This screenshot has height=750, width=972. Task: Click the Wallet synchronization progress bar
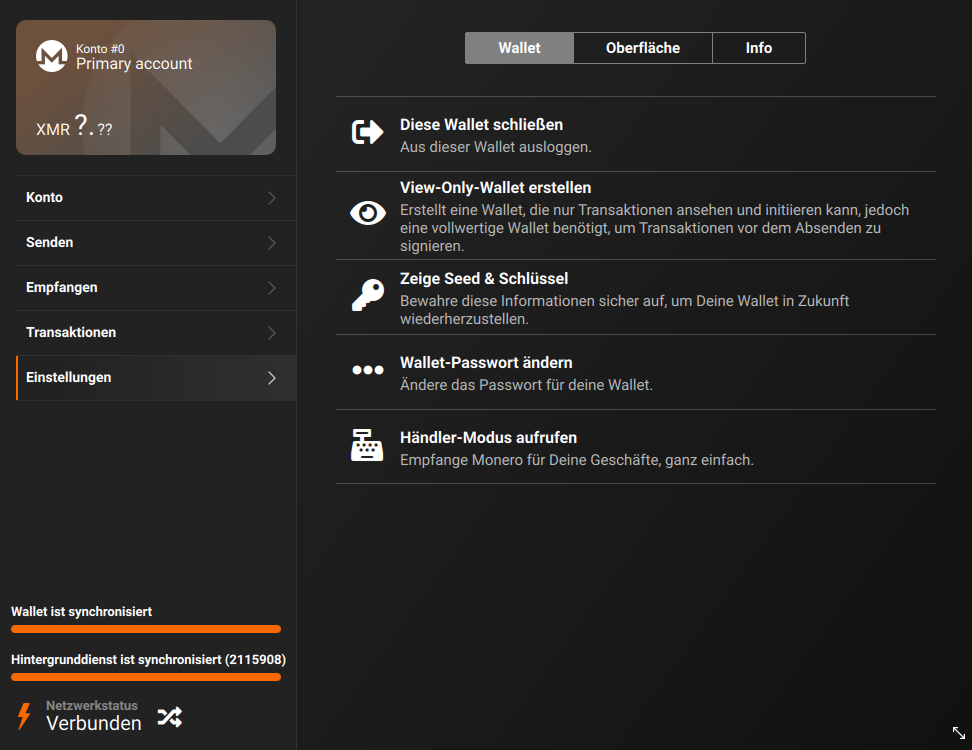pos(146,629)
